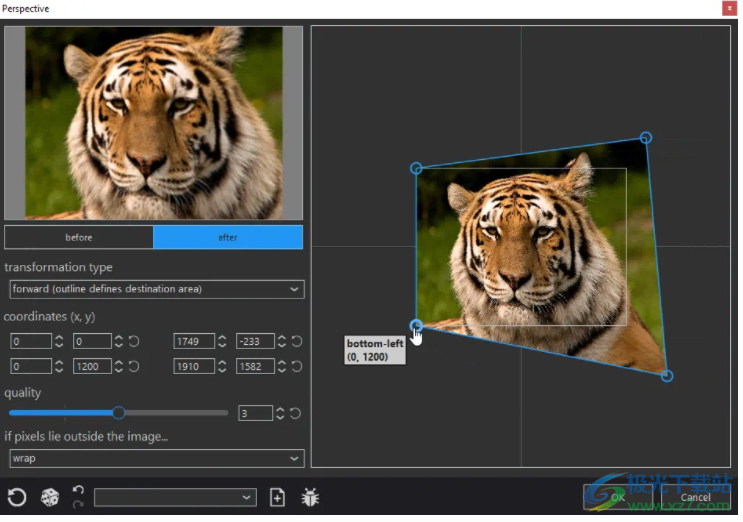Click the bottom-left corner handle of outline
Image resolution: width=743 pixels, height=522 pixels.
(x=416, y=325)
